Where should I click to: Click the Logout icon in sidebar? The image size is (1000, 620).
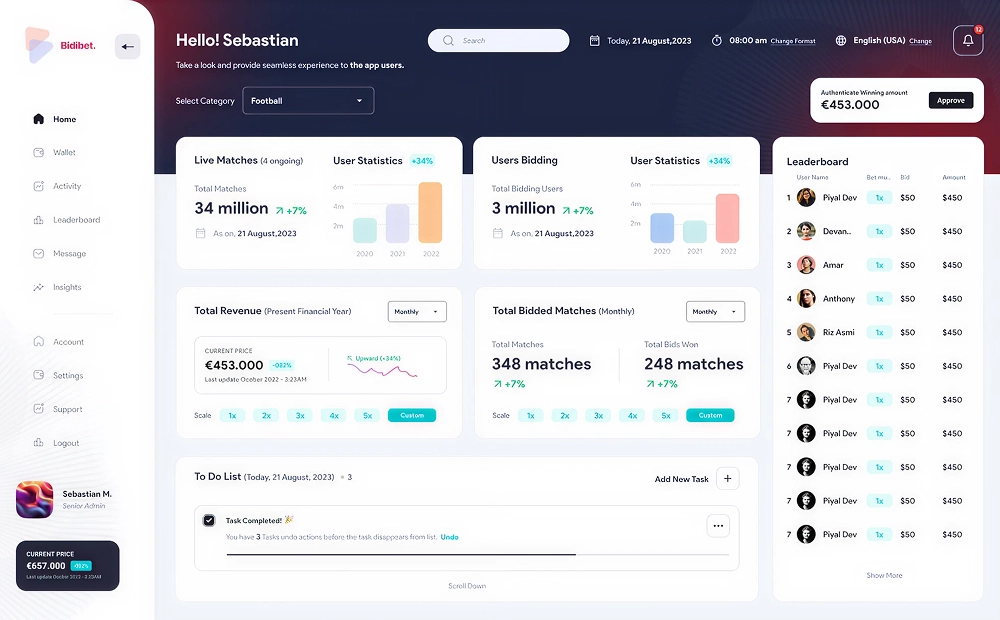[x=38, y=443]
